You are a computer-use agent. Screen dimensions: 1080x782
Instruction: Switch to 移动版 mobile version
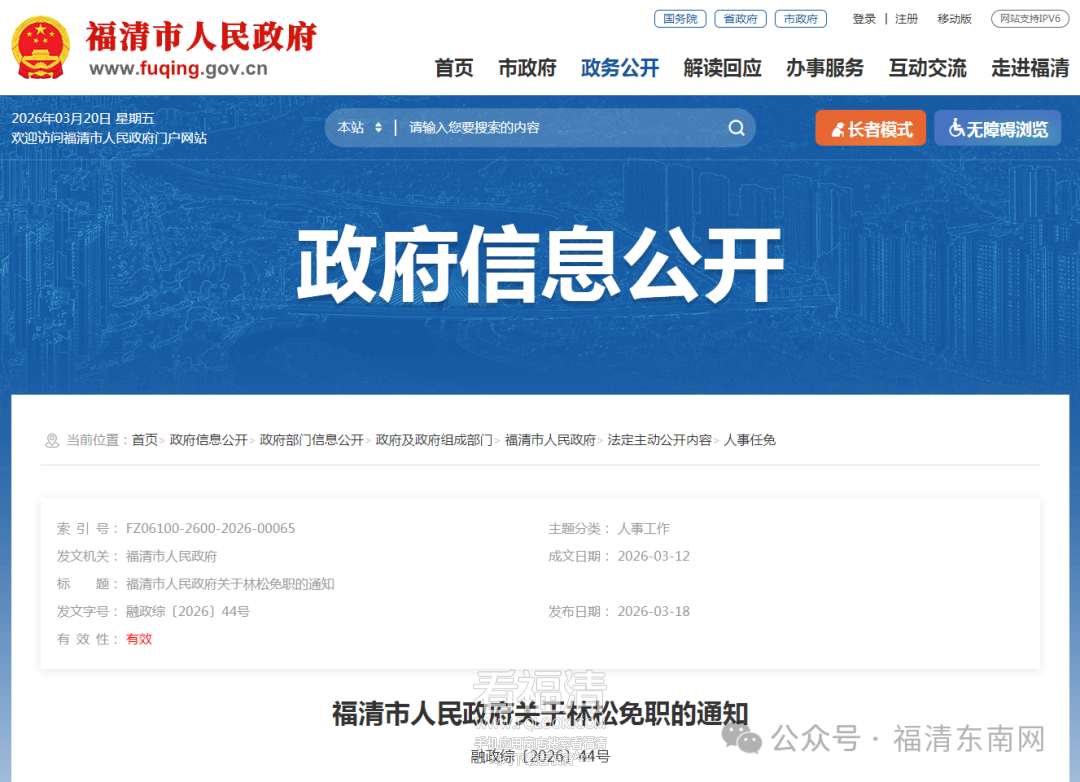(x=954, y=19)
